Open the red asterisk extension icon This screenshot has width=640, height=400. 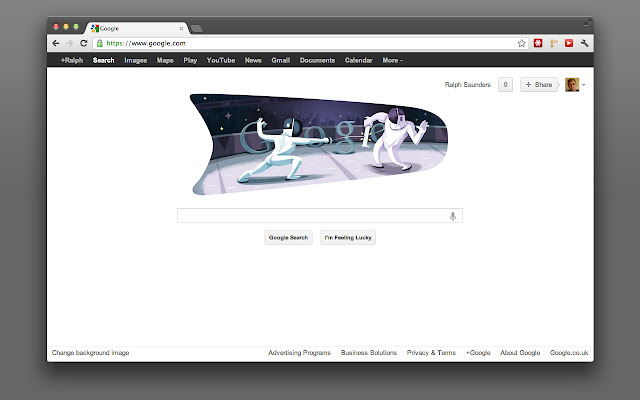coord(538,43)
